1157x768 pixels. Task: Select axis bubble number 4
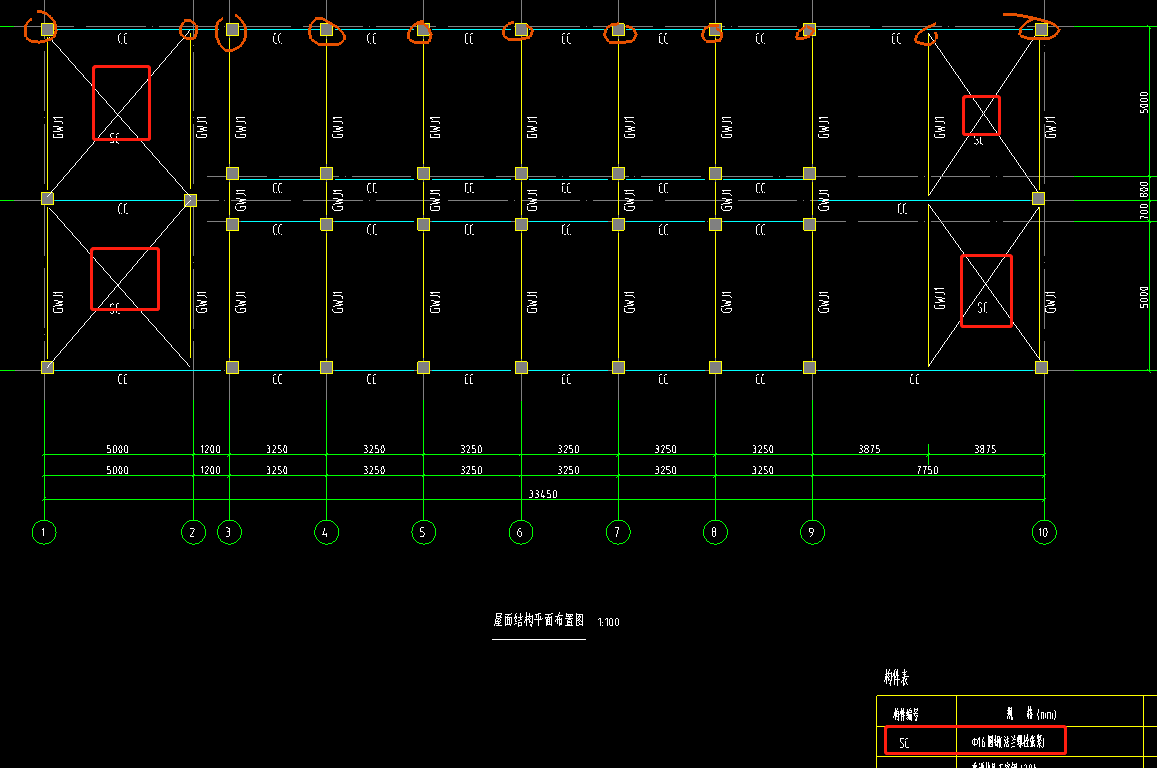(326, 532)
